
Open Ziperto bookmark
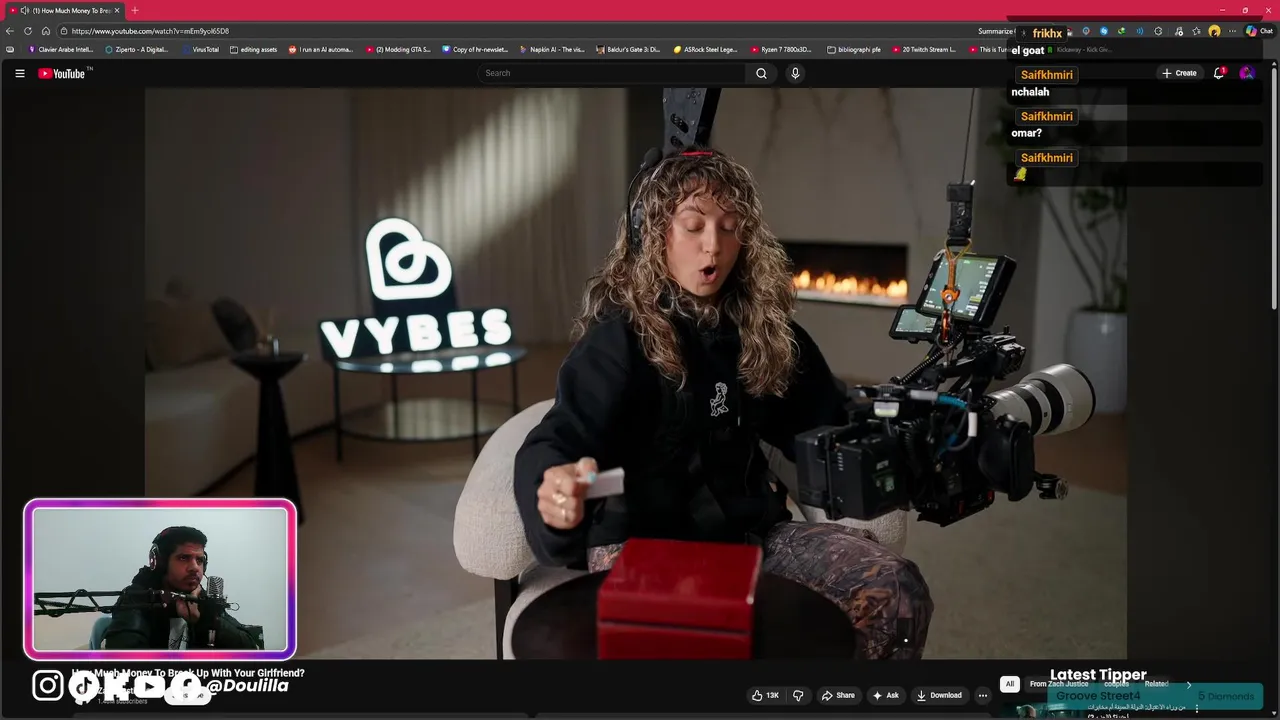click(137, 49)
